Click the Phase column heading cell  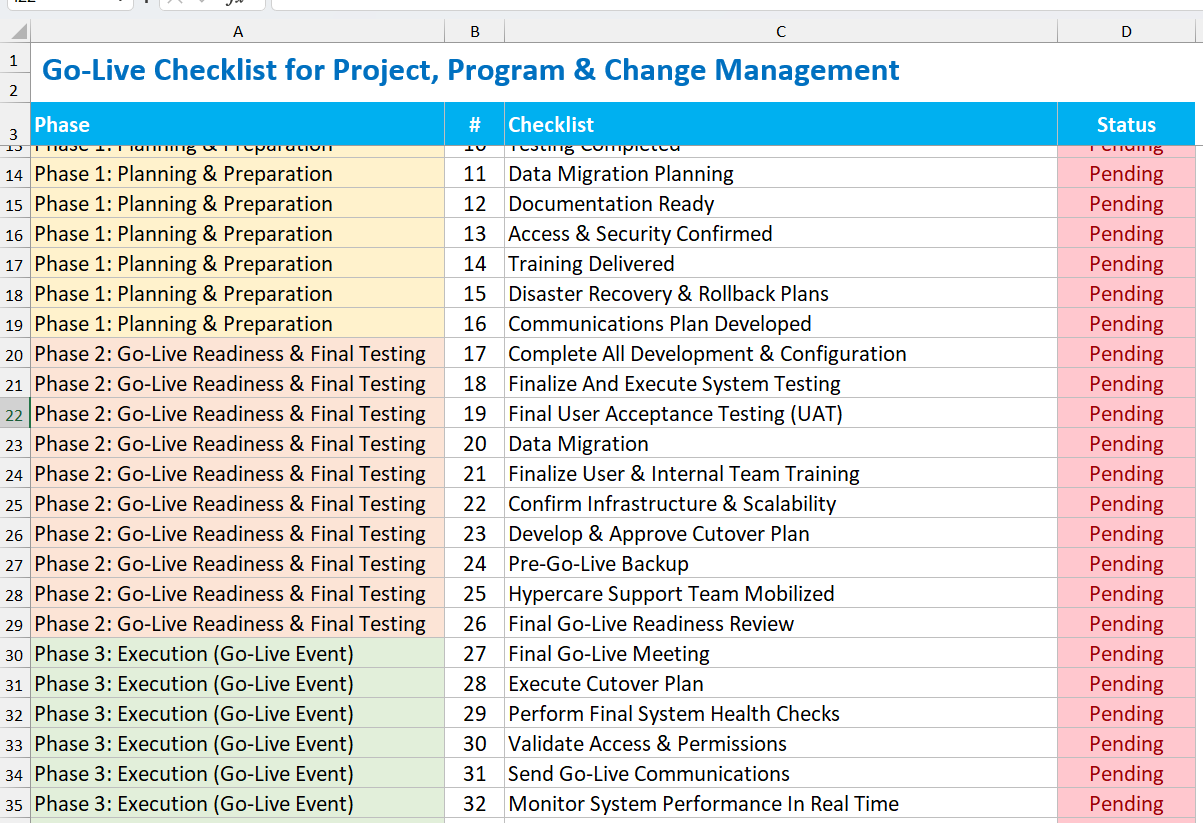coord(238,125)
